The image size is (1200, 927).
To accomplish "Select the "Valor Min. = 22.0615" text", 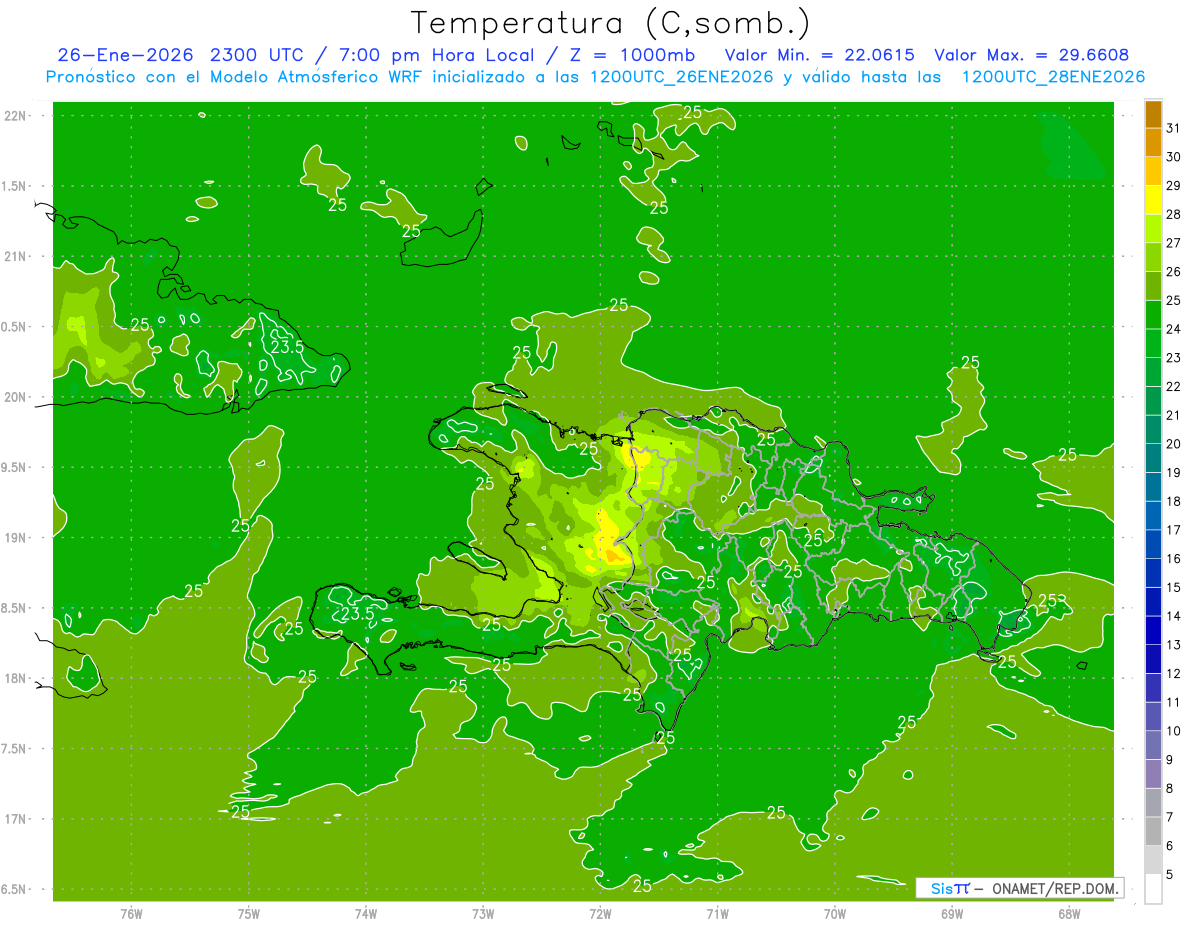I will [819, 55].
